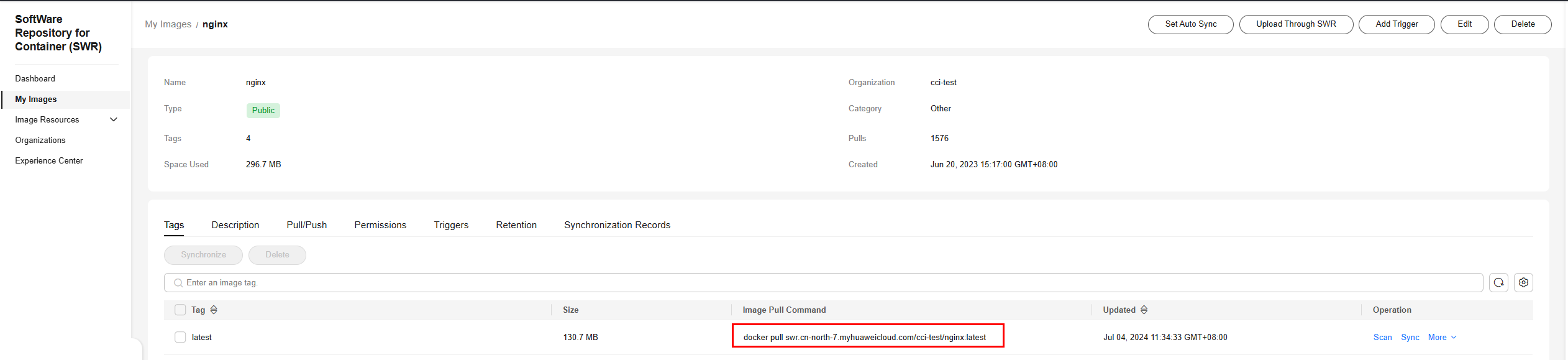1568x360 pixels.
Task: Click Set Auto Sync button
Action: tap(1190, 24)
